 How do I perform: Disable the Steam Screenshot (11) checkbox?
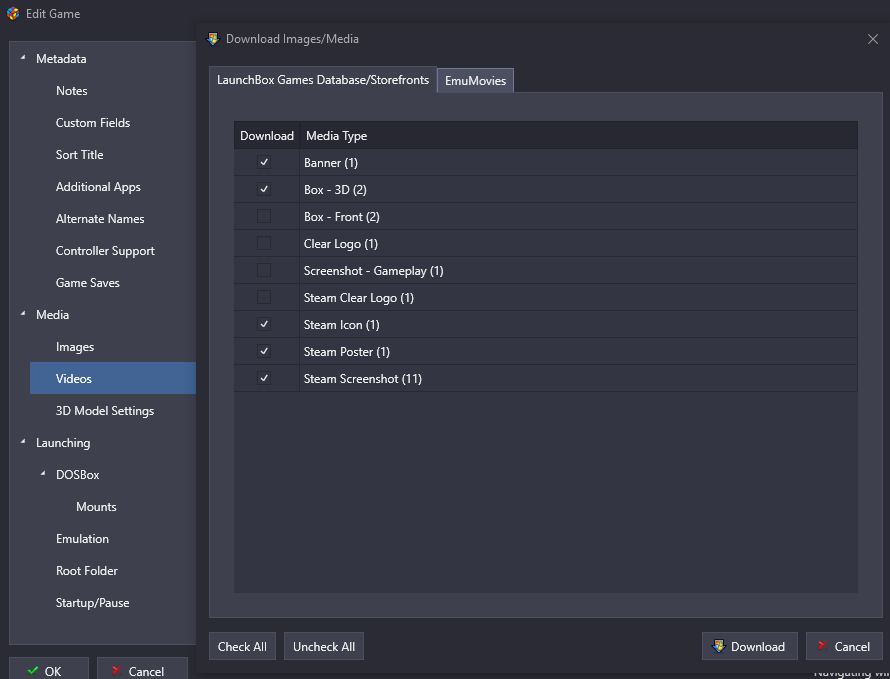pos(264,379)
